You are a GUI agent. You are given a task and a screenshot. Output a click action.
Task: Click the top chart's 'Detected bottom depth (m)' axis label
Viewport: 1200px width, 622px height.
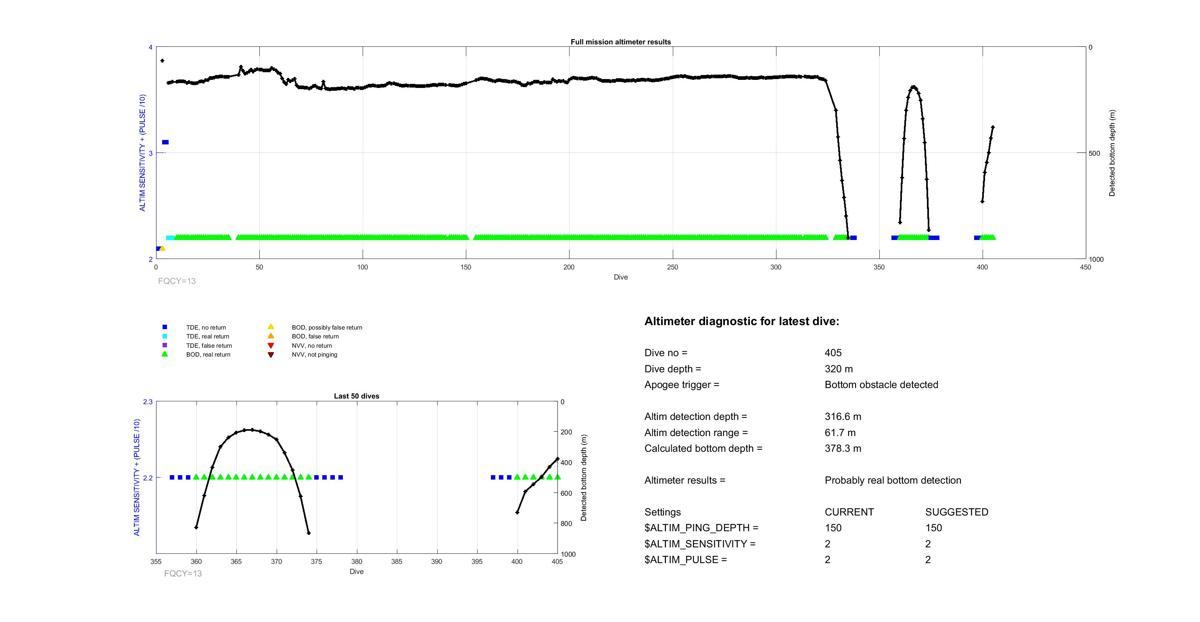click(1112, 153)
